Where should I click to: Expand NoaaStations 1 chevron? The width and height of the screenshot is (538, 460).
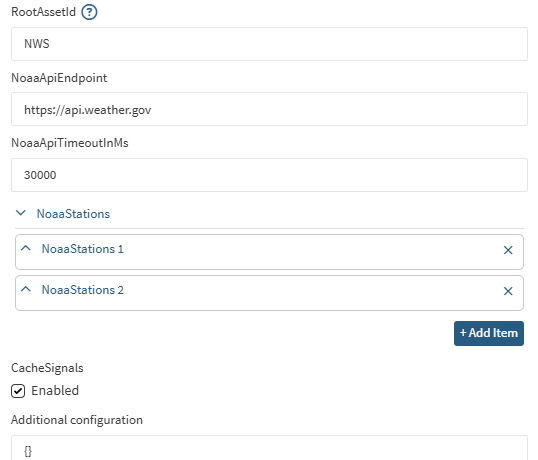pos(26,248)
